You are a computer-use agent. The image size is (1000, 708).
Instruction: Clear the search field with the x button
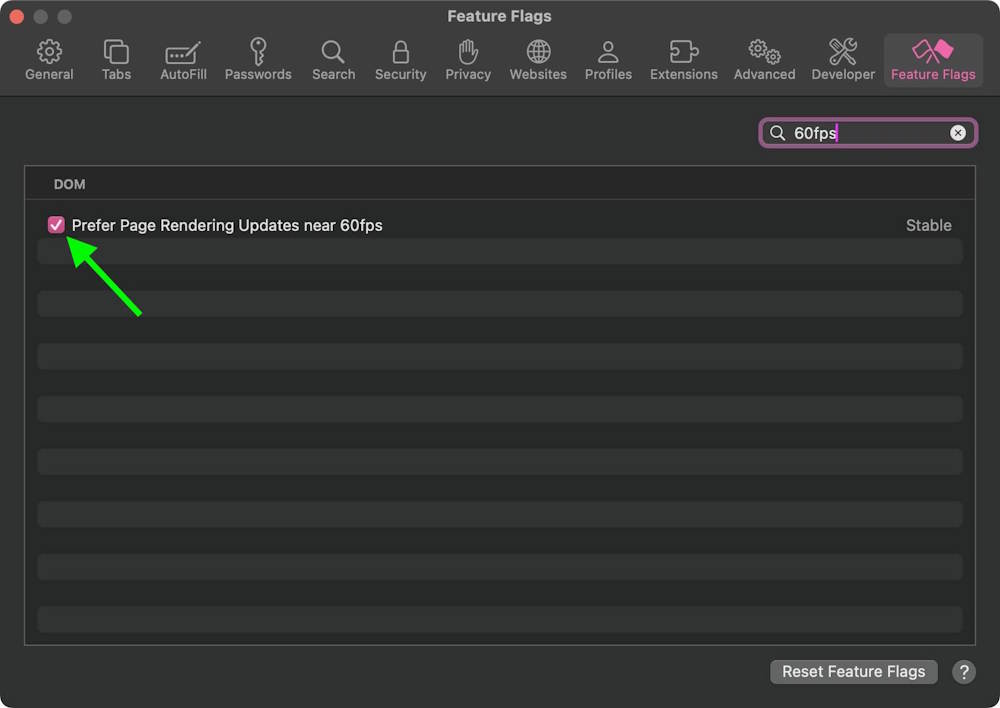point(957,132)
